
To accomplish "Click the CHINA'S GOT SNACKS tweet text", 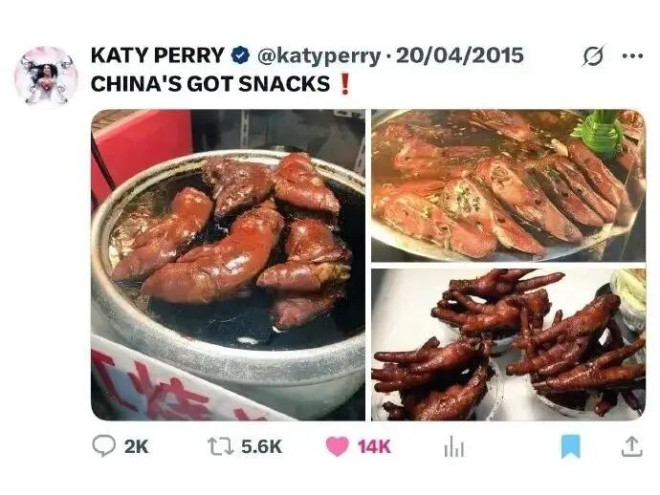I will (x=210, y=84).
